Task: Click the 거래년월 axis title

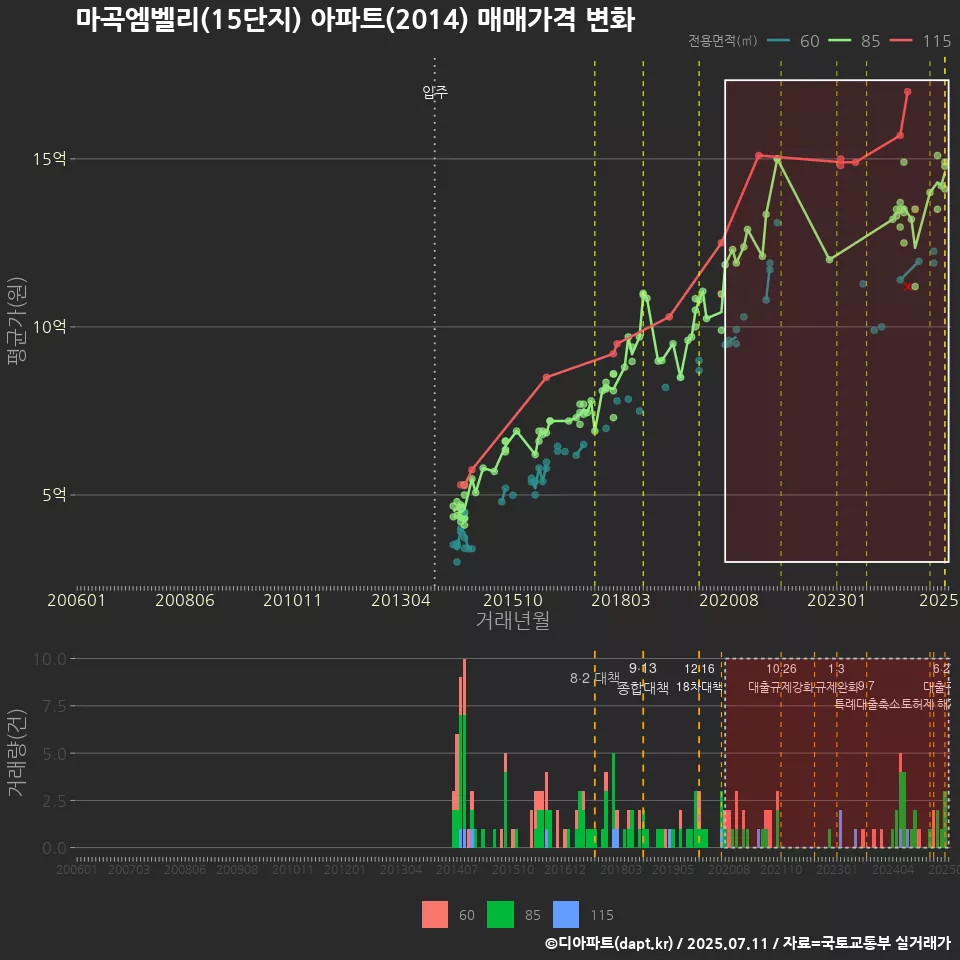Action: [x=512, y=620]
